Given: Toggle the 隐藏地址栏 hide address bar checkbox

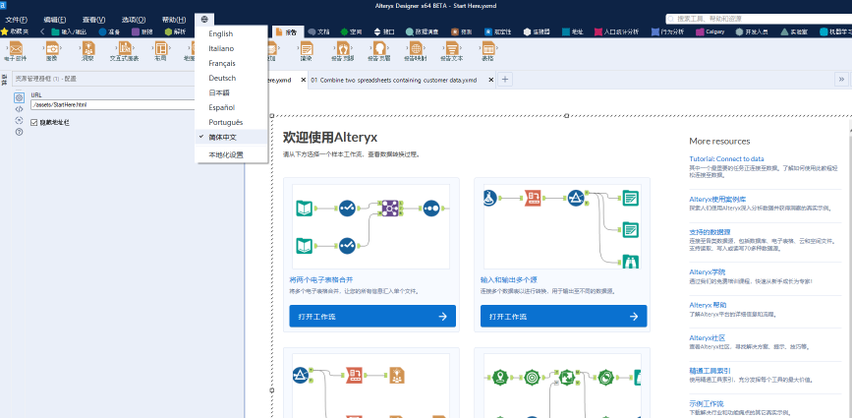Looking at the screenshot, I should click(34, 123).
